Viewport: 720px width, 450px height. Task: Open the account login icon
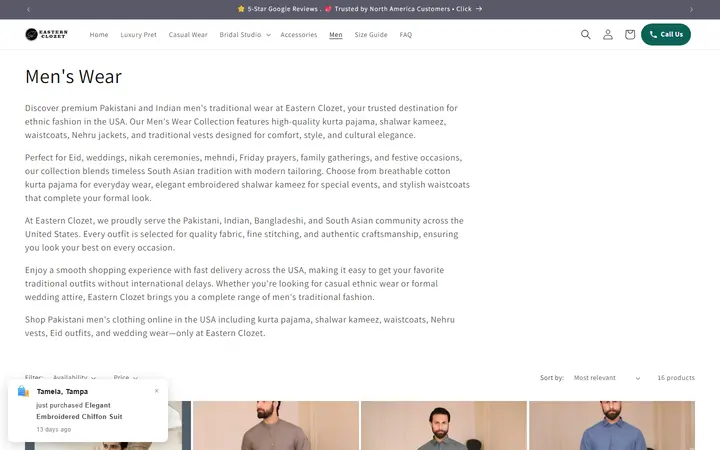click(608, 34)
